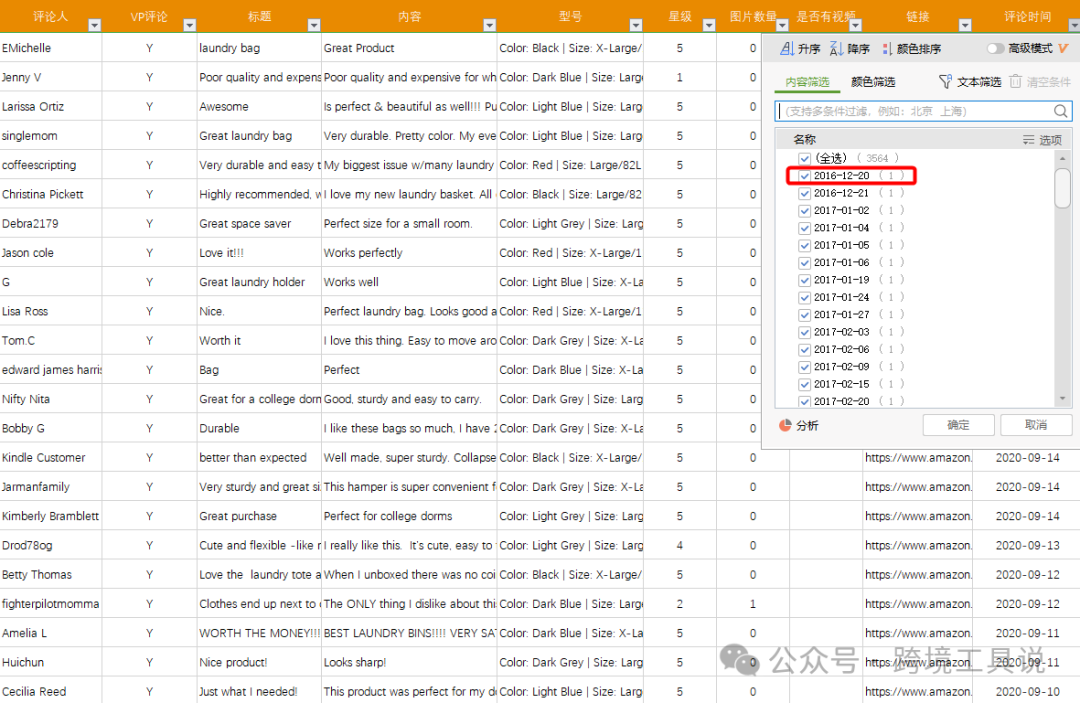Uncheck date 2016-12-20
The image size is (1080, 703).
point(804,176)
